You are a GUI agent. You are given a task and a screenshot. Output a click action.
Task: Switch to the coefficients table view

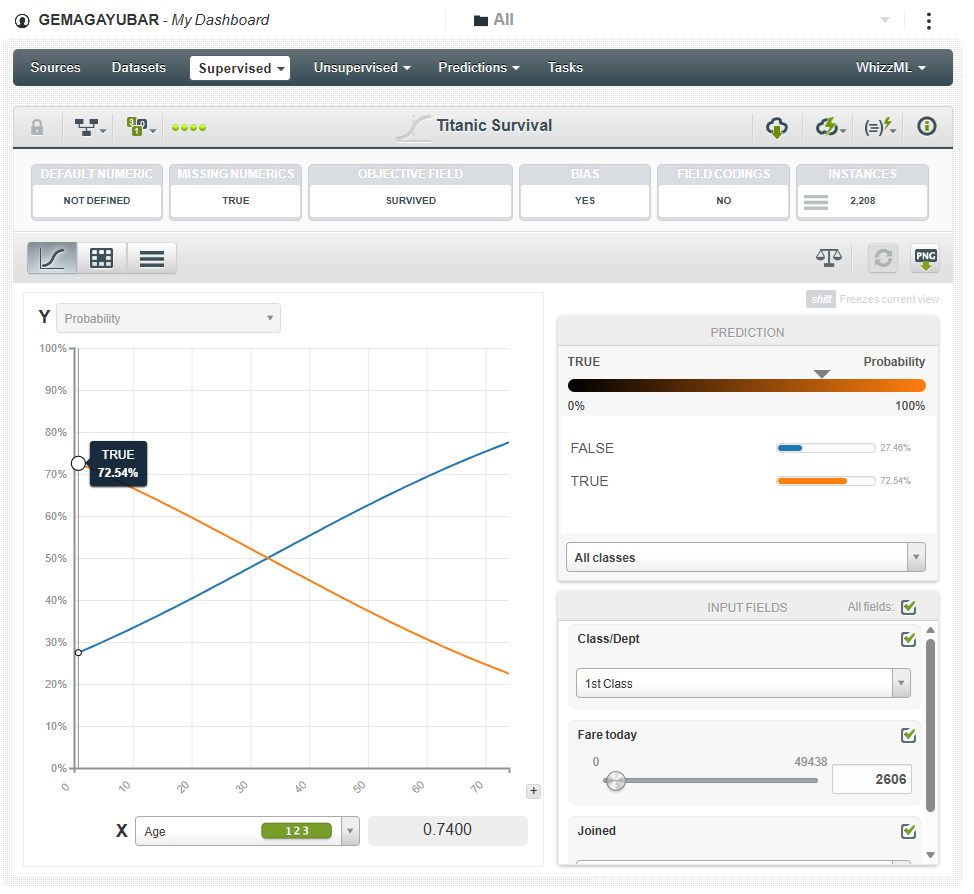tap(102, 258)
